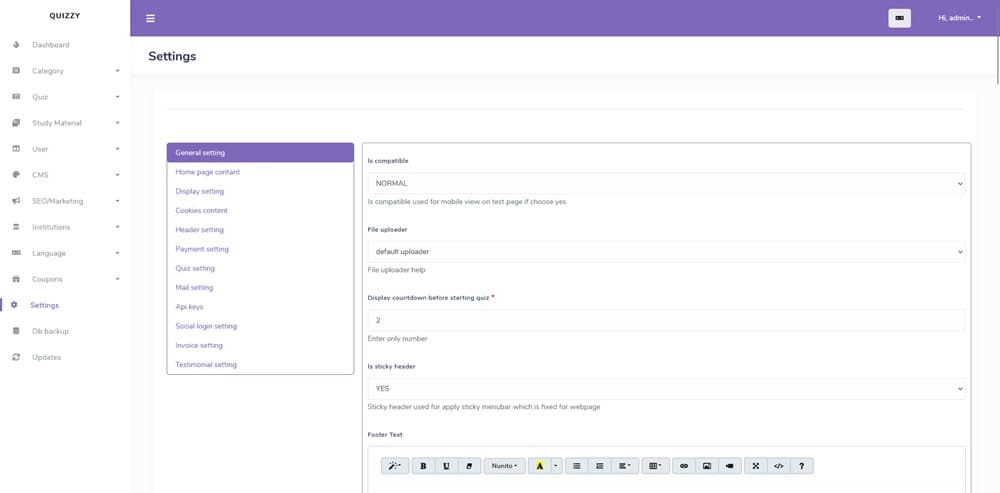Toggle the editor fullscreen icon
Screen dimensions: 1000x493
pyautogui.click(x=756, y=466)
